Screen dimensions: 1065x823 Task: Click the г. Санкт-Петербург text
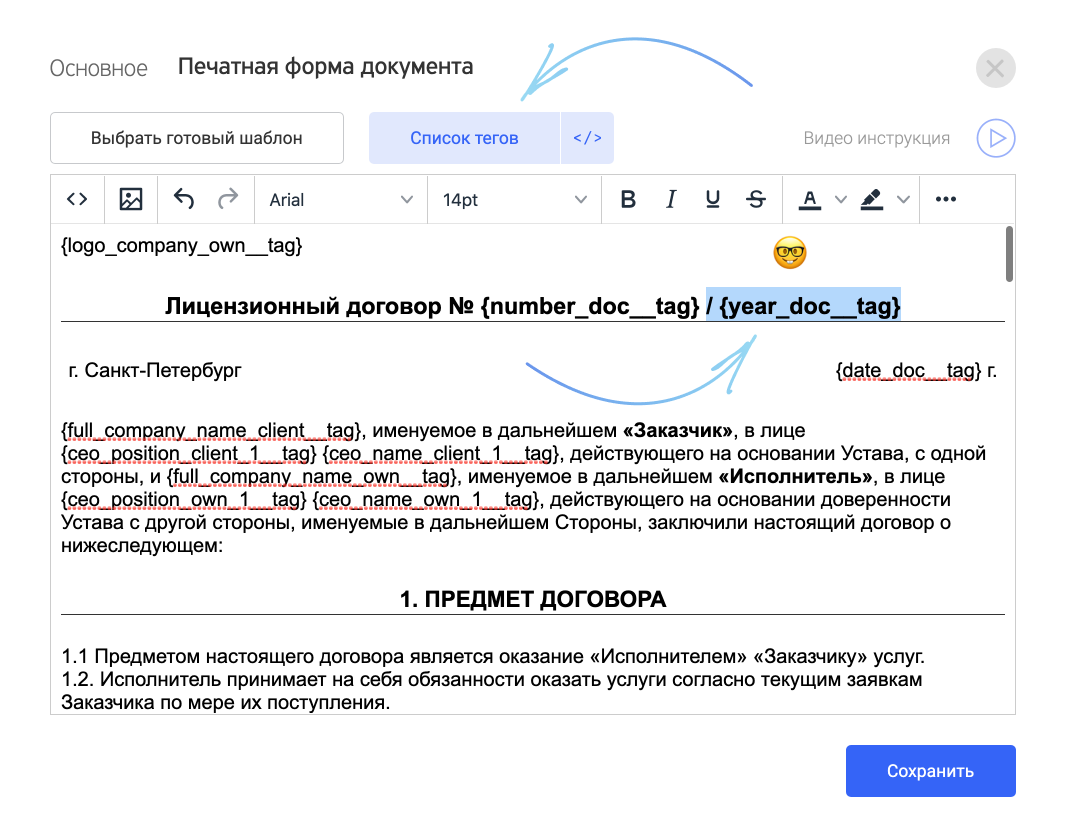pos(155,371)
